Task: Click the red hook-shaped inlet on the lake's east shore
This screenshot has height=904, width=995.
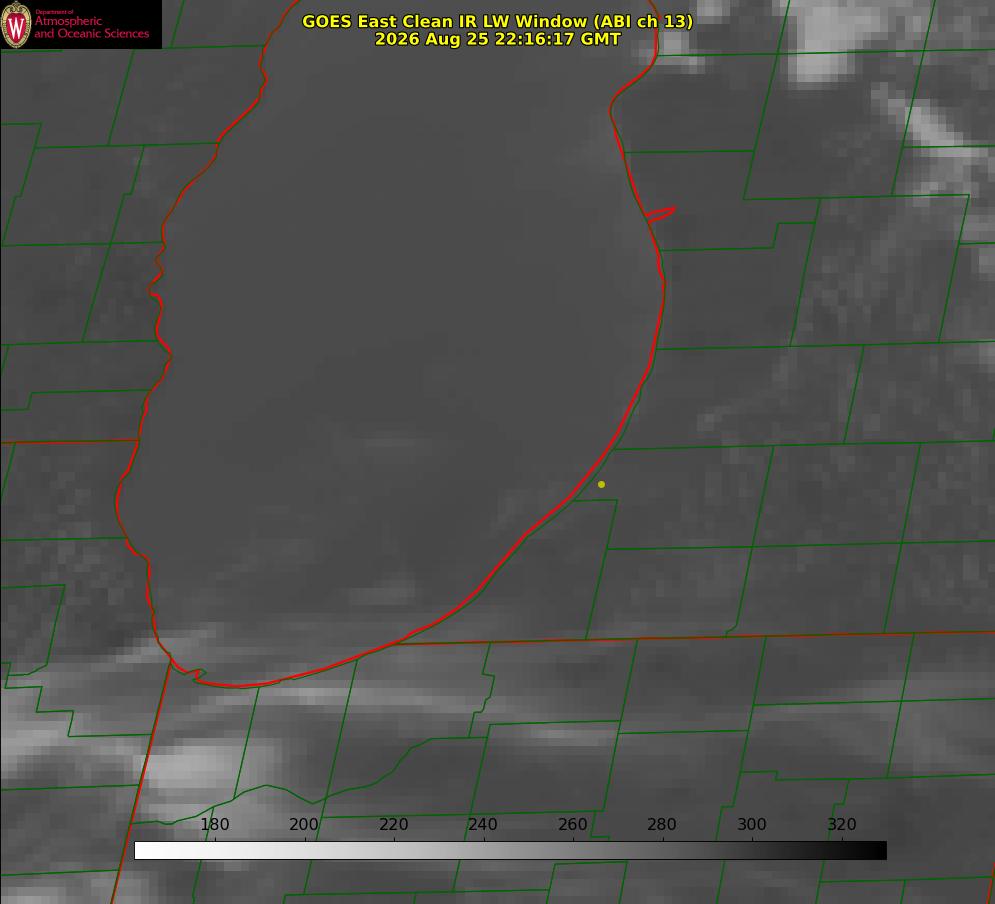Action: (660, 214)
